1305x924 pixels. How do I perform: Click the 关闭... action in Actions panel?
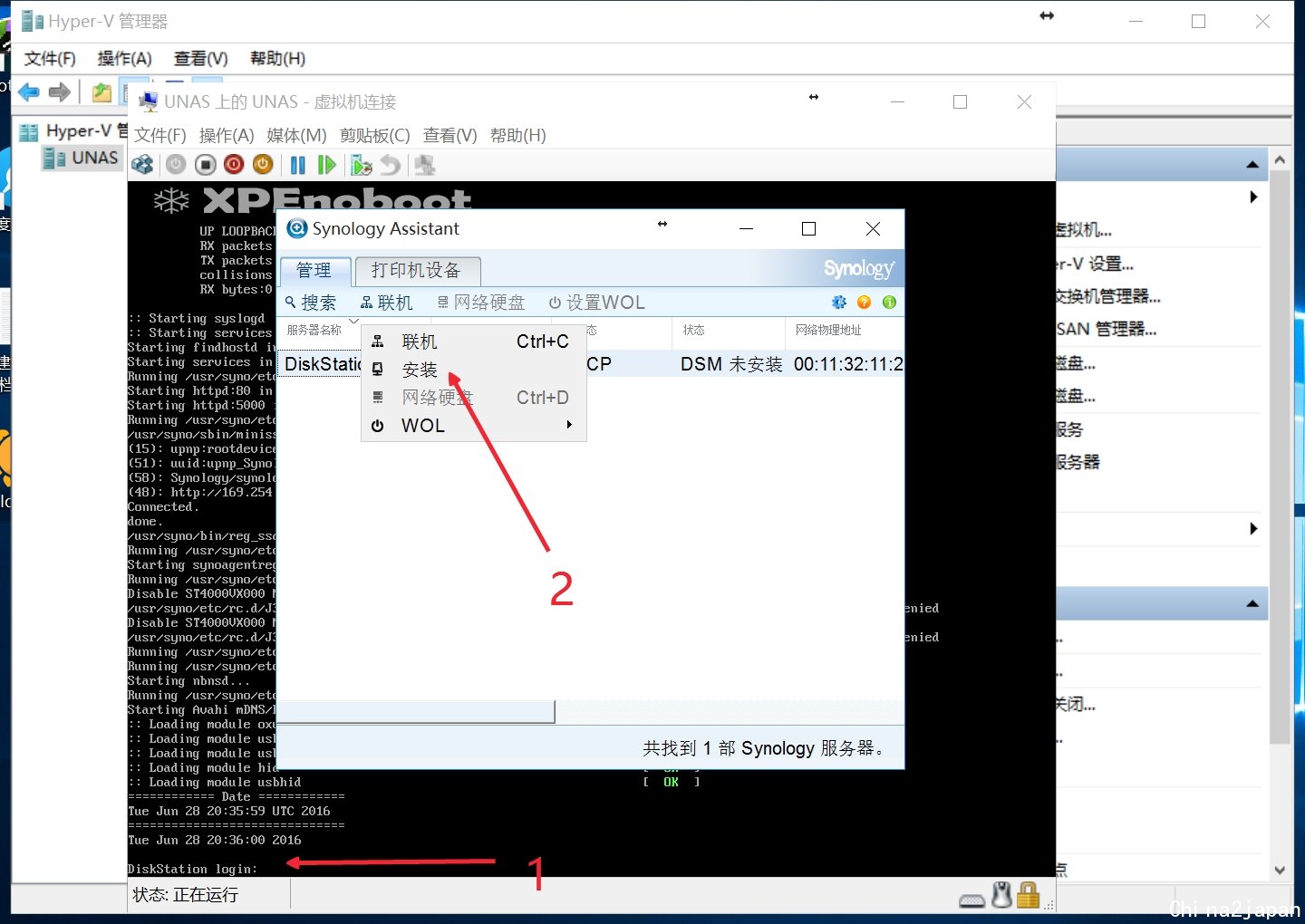pos(1077,704)
